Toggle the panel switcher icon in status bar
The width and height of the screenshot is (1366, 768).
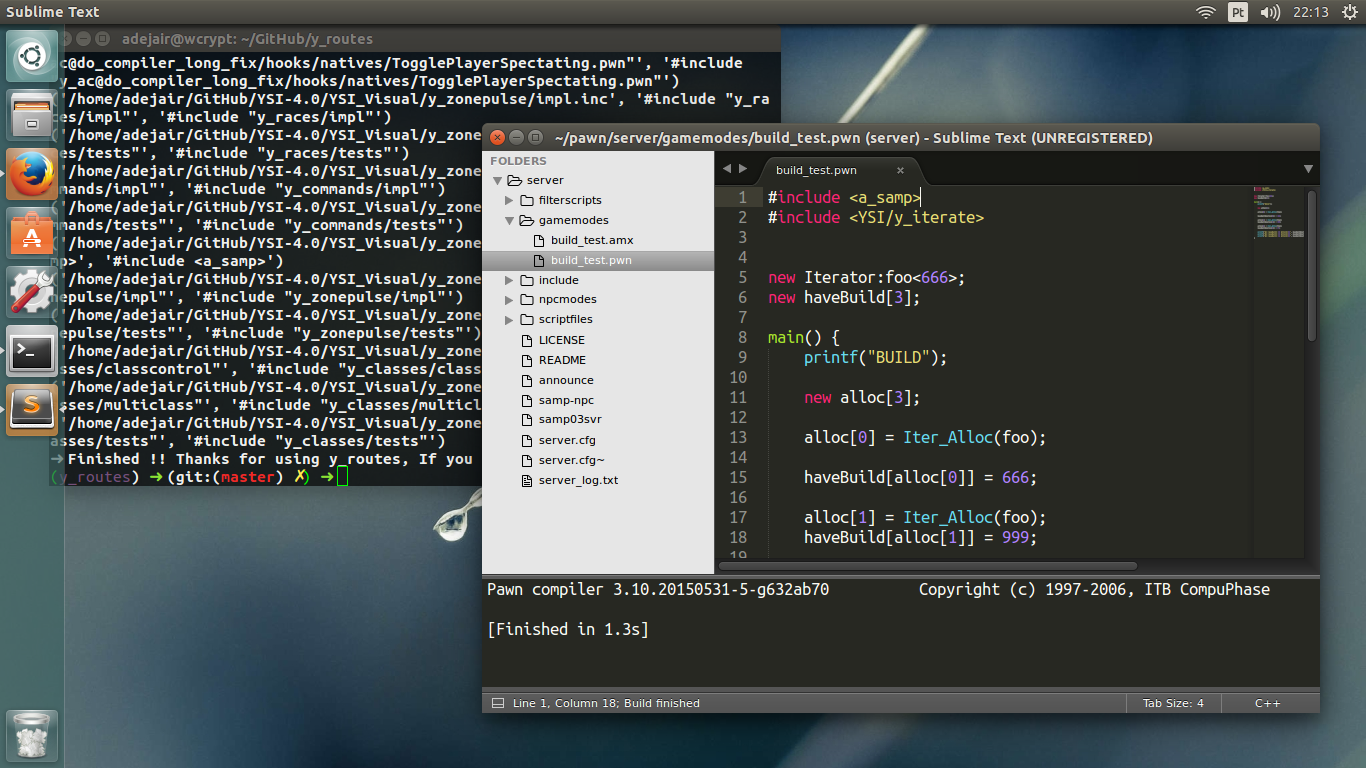click(x=497, y=703)
